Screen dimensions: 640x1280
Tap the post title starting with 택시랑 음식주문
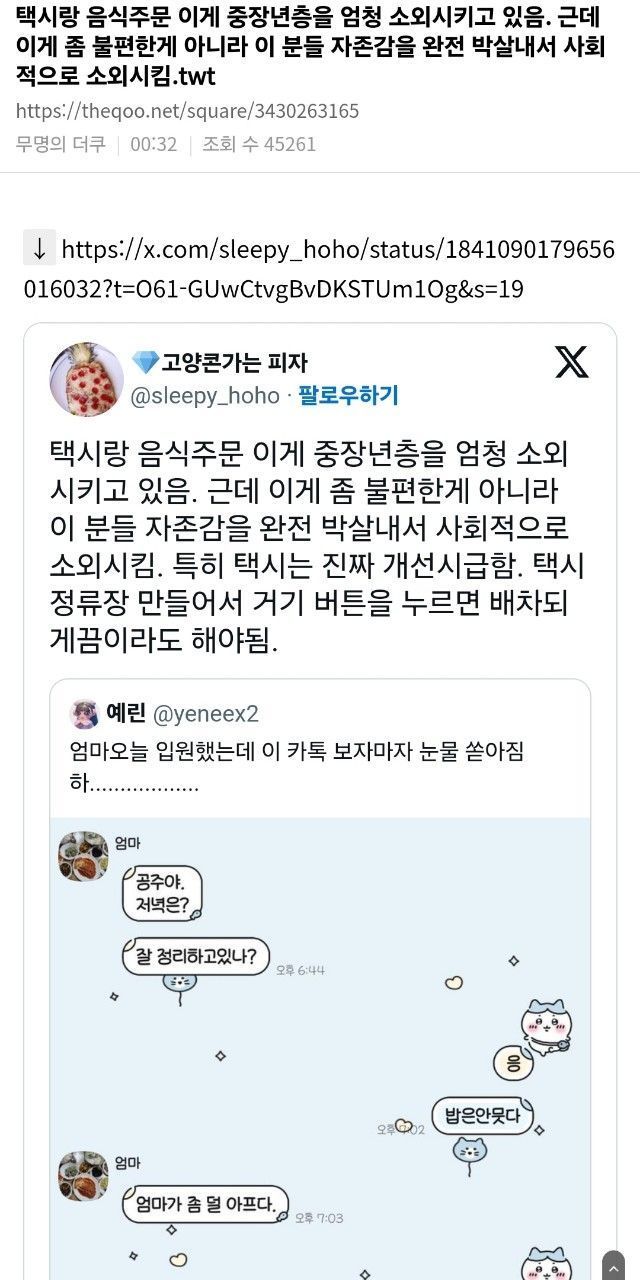coord(310,48)
